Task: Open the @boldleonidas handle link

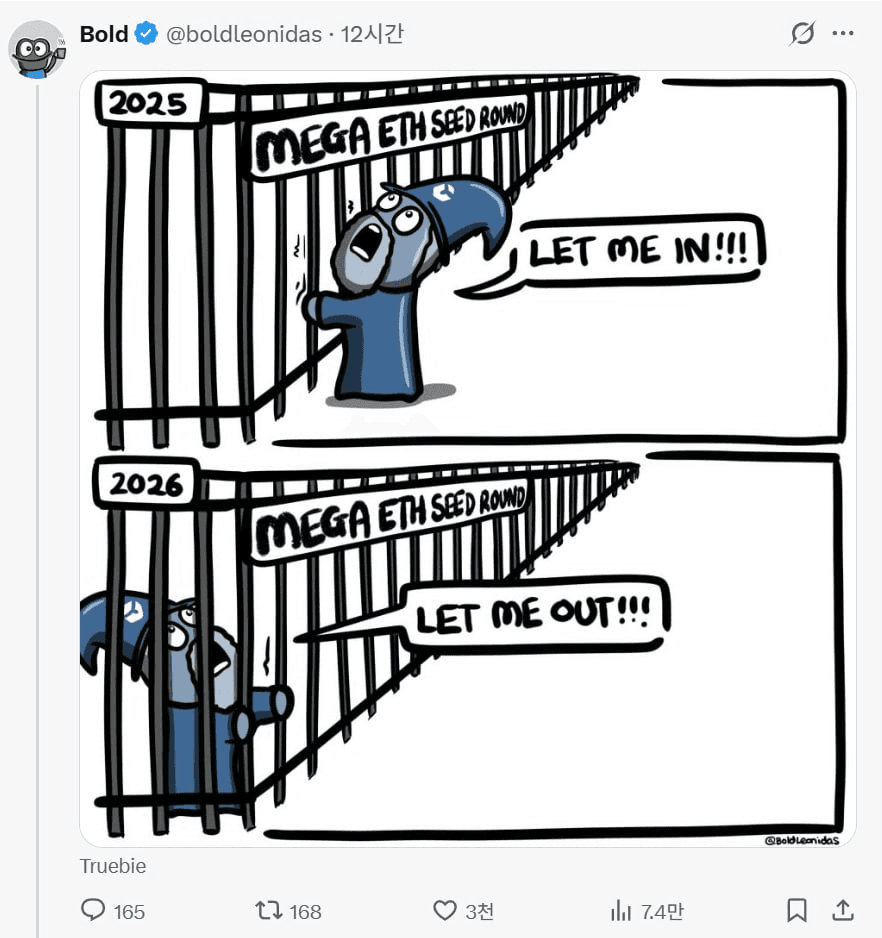Action: [244, 34]
